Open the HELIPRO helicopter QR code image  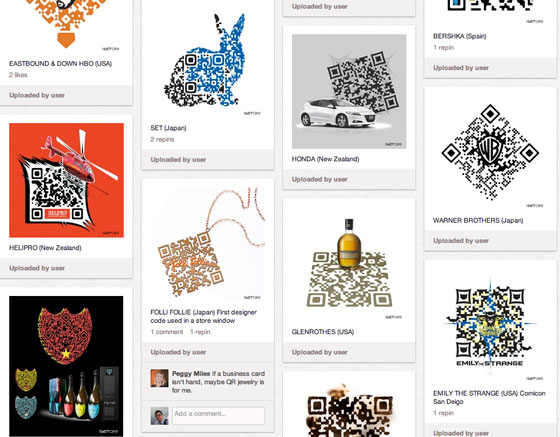[x=66, y=180]
